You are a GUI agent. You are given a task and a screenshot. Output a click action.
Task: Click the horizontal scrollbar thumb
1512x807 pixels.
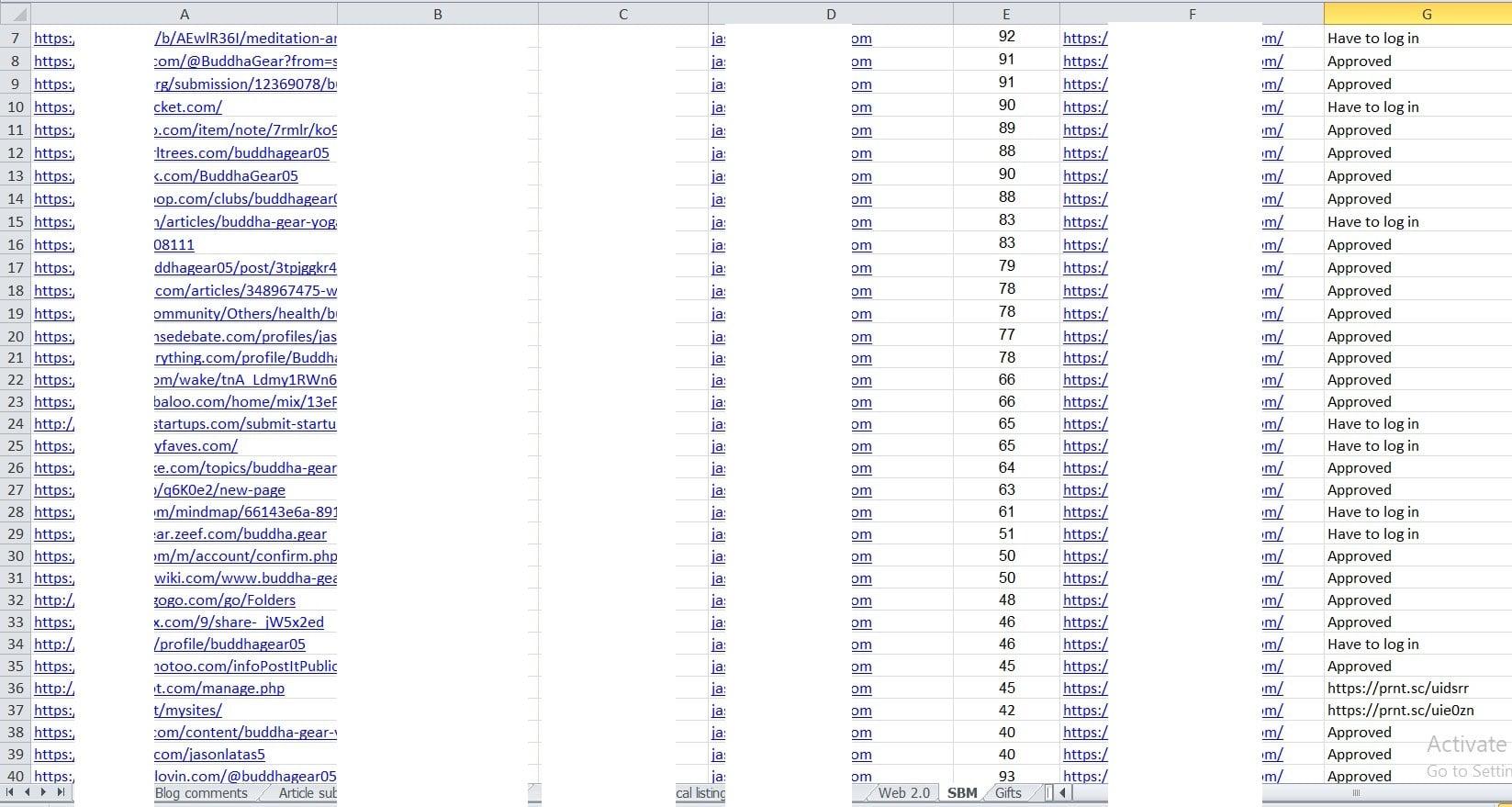point(1355,792)
